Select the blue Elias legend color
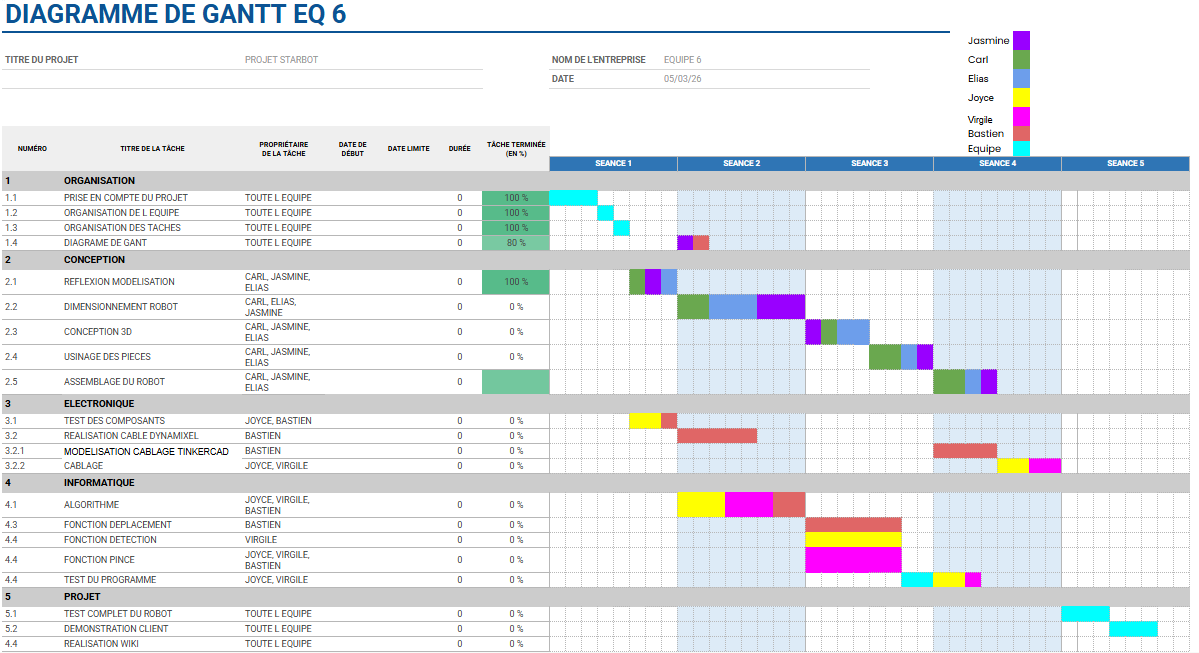The height and width of the screenshot is (653, 1199). 1021,78
